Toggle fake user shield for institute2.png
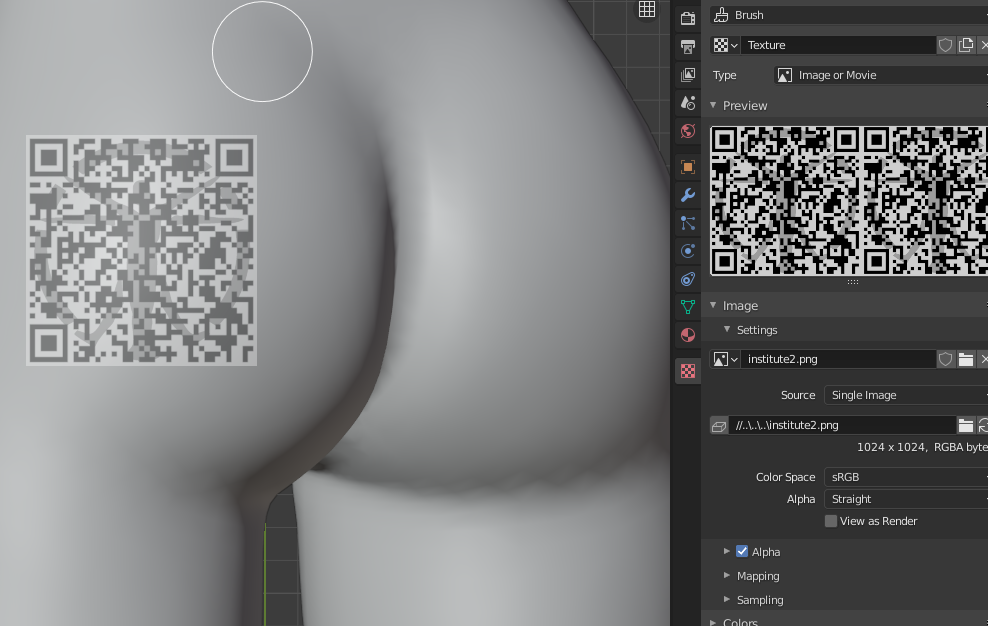Image resolution: width=988 pixels, height=626 pixels. pyautogui.click(x=945, y=359)
